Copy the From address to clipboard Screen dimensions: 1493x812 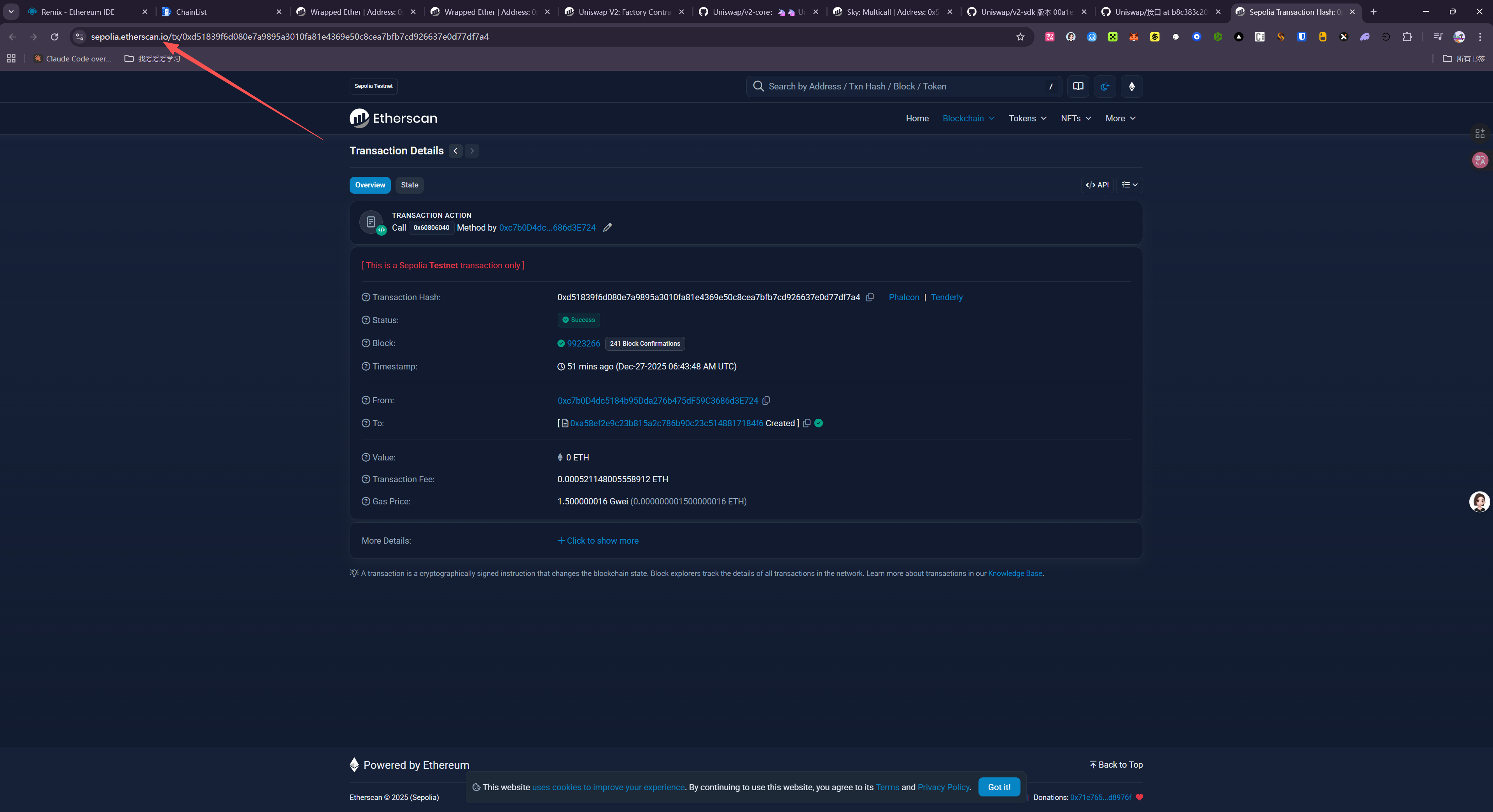point(766,401)
